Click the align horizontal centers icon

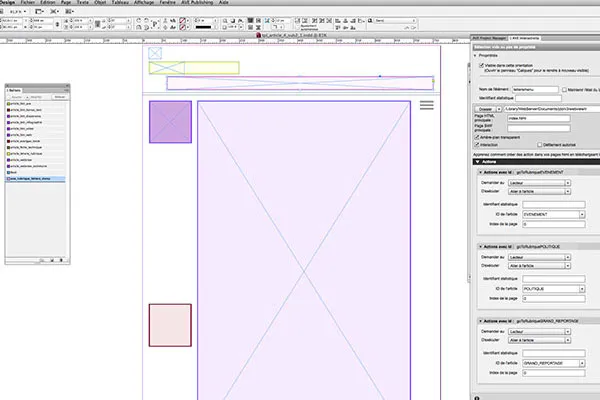[346, 21]
